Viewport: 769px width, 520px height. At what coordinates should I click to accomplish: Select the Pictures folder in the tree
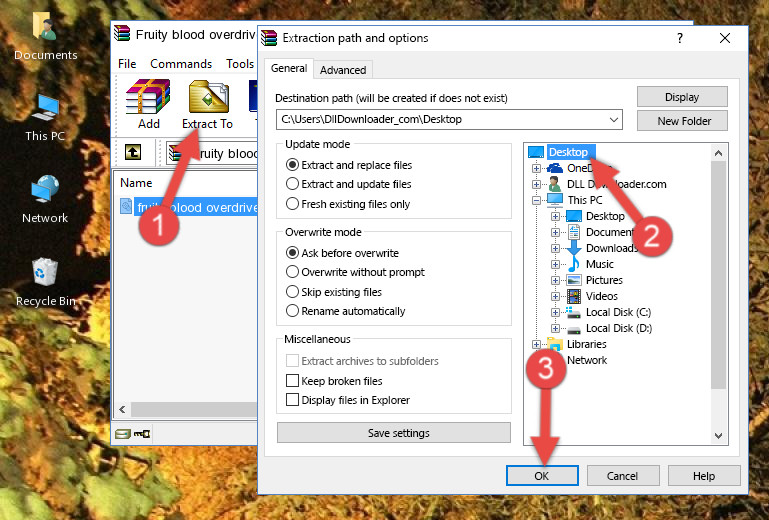pyautogui.click(x=603, y=280)
